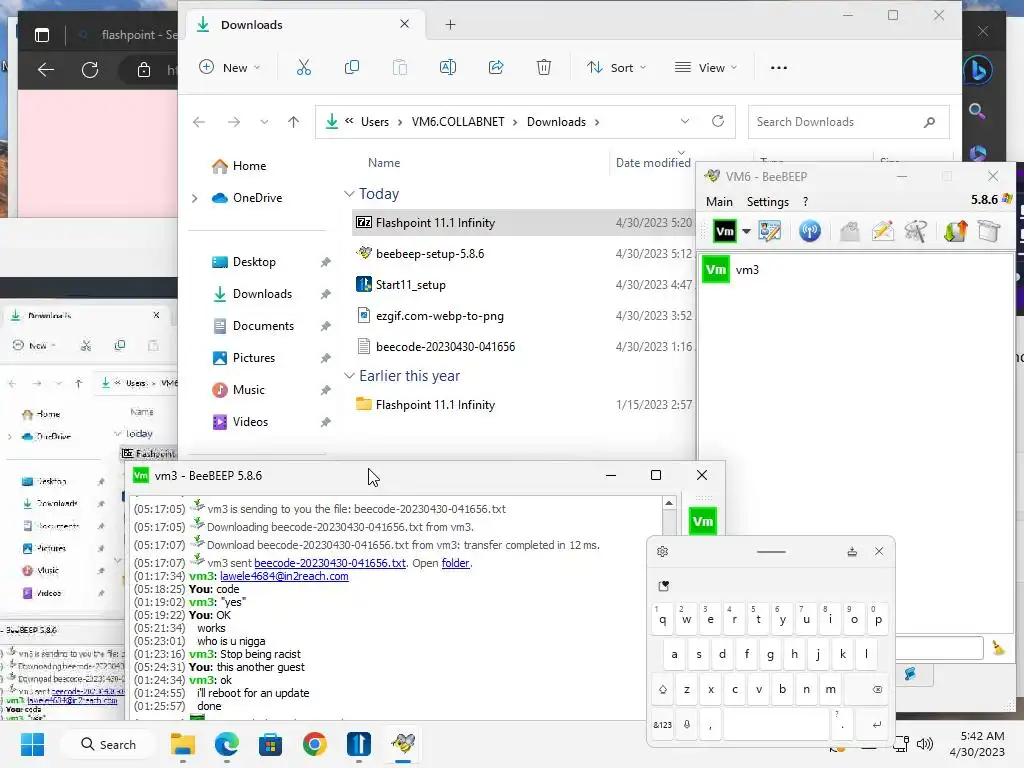Open recent locations chevron in Explorer navigation

[264, 121]
